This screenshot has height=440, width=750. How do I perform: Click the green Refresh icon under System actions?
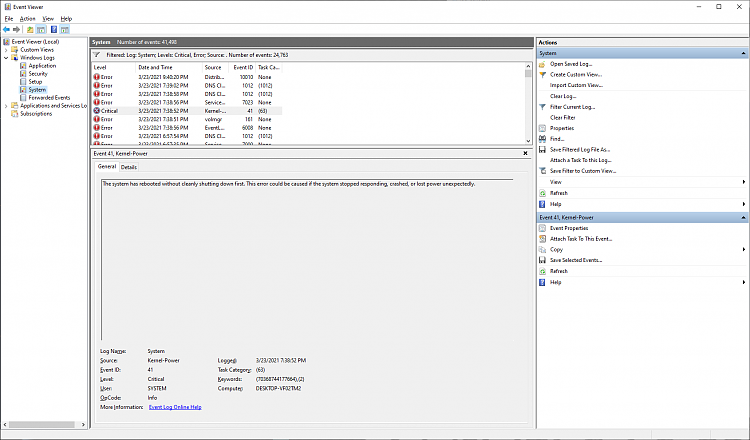542,193
